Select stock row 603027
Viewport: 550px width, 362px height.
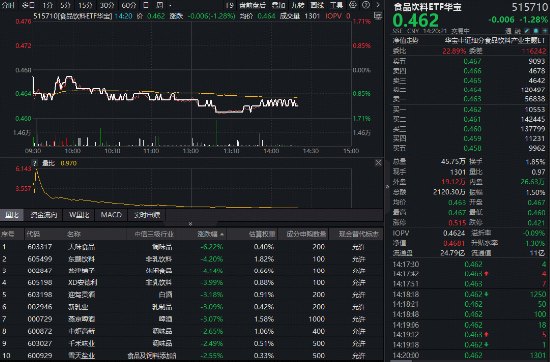[x=191, y=343]
